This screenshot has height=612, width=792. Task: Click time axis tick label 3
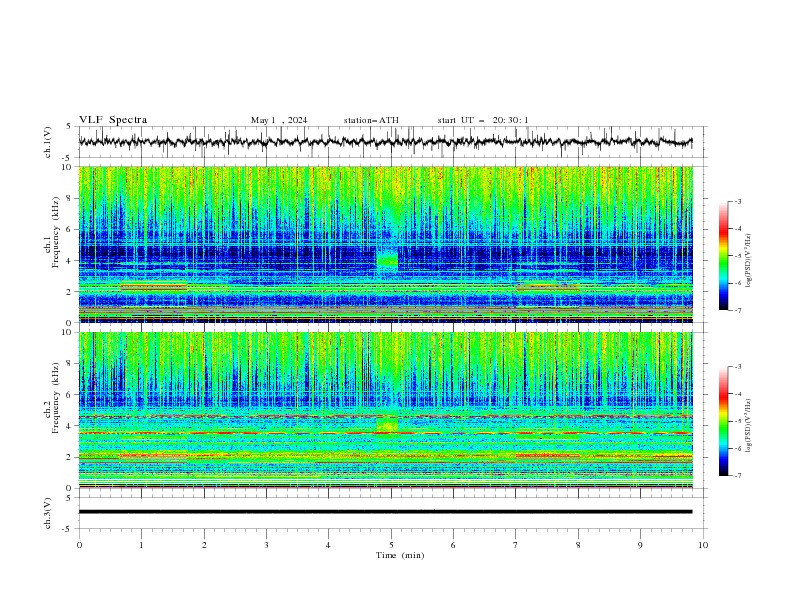click(x=266, y=545)
